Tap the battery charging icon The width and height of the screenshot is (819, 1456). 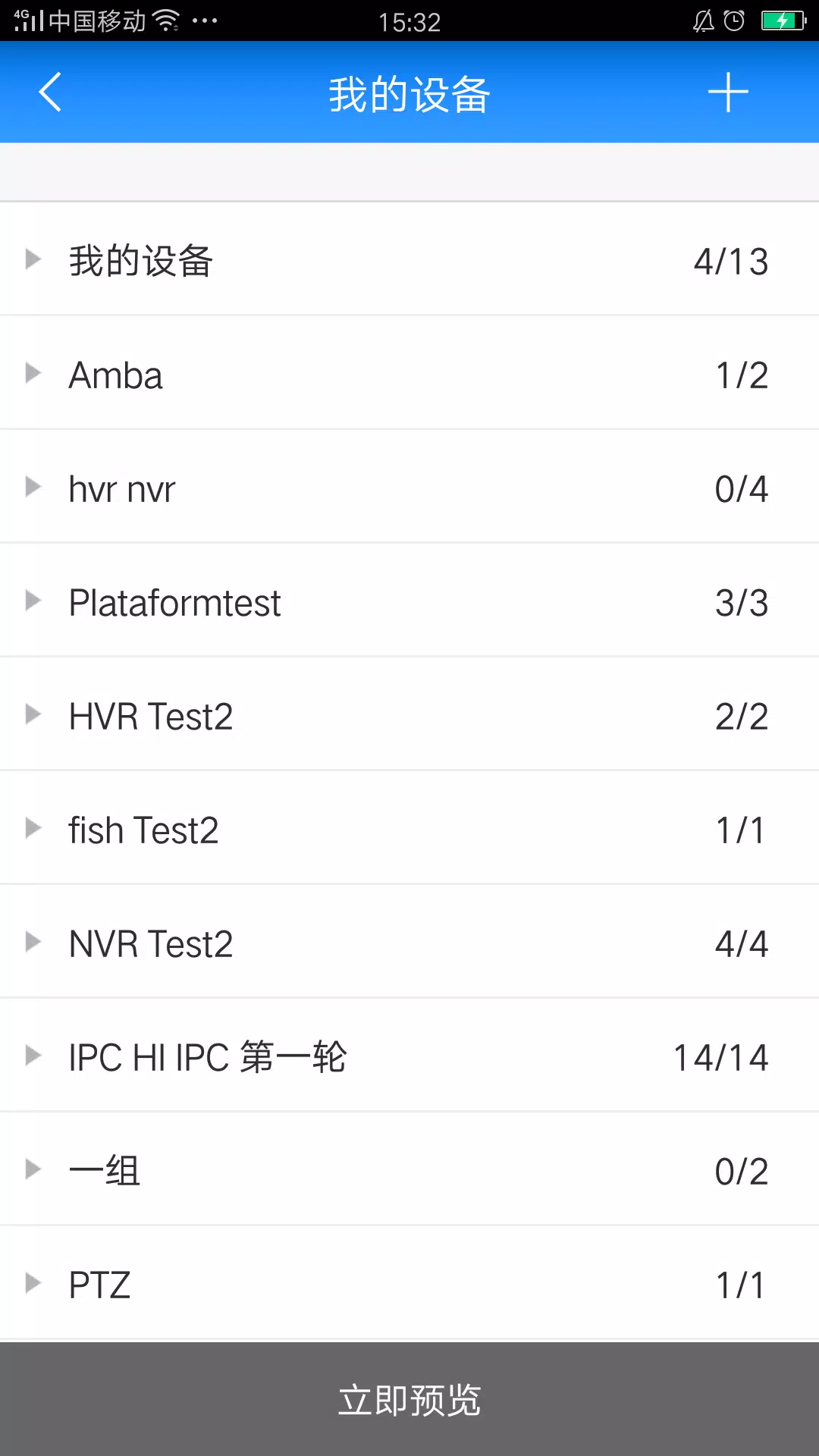click(783, 20)
